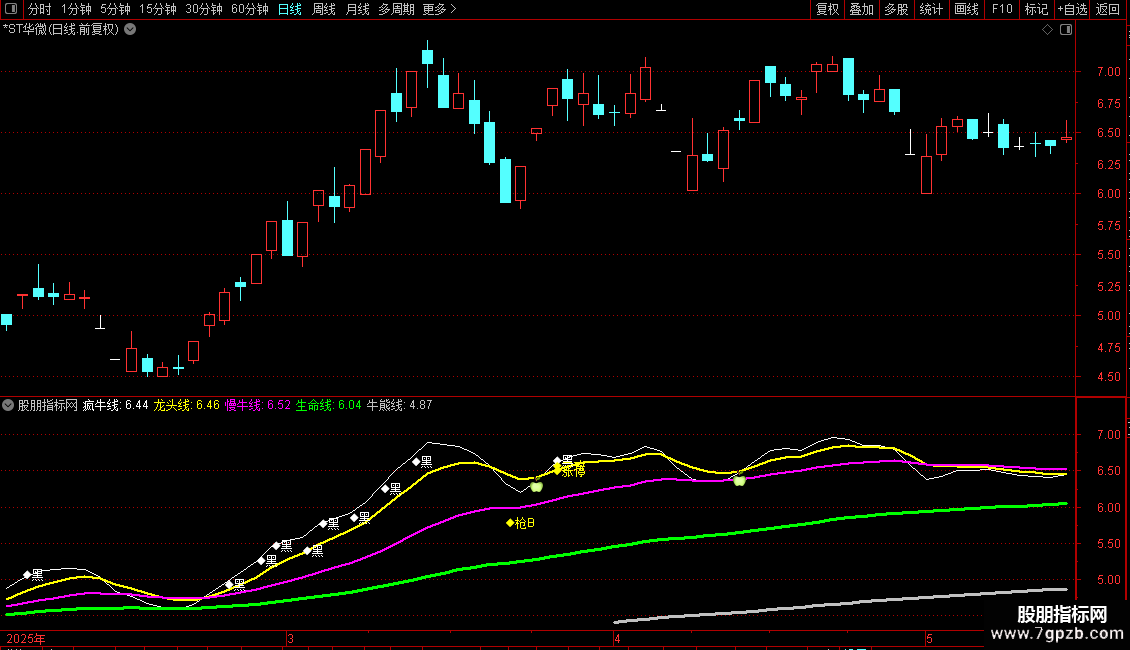1130x650 pixels.
Task: Select the 15分钟 period
Action: click(158, 9)
